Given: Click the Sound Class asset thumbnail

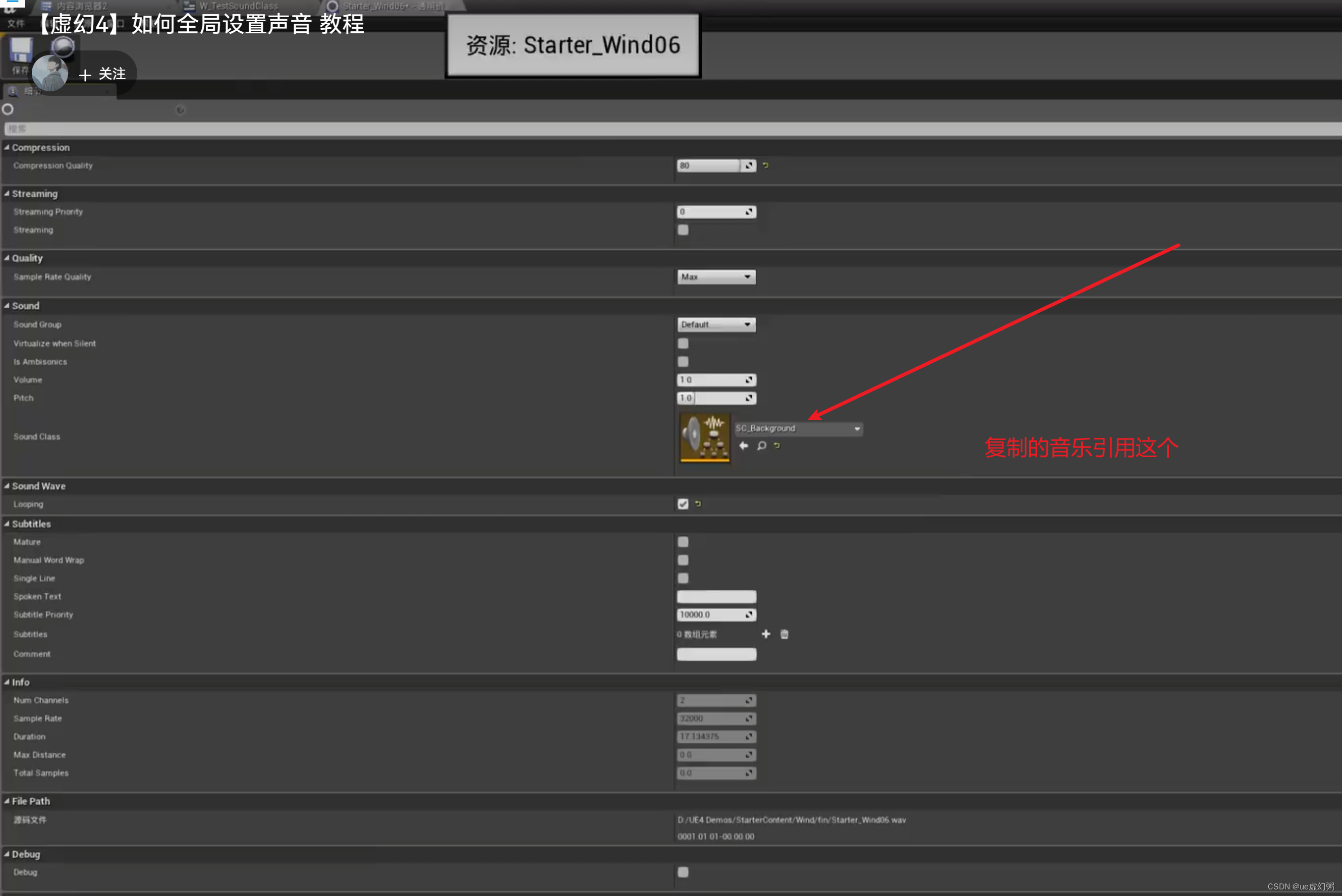Looking at the screenshot, I should pyautogui.click(x=704, y=436).
